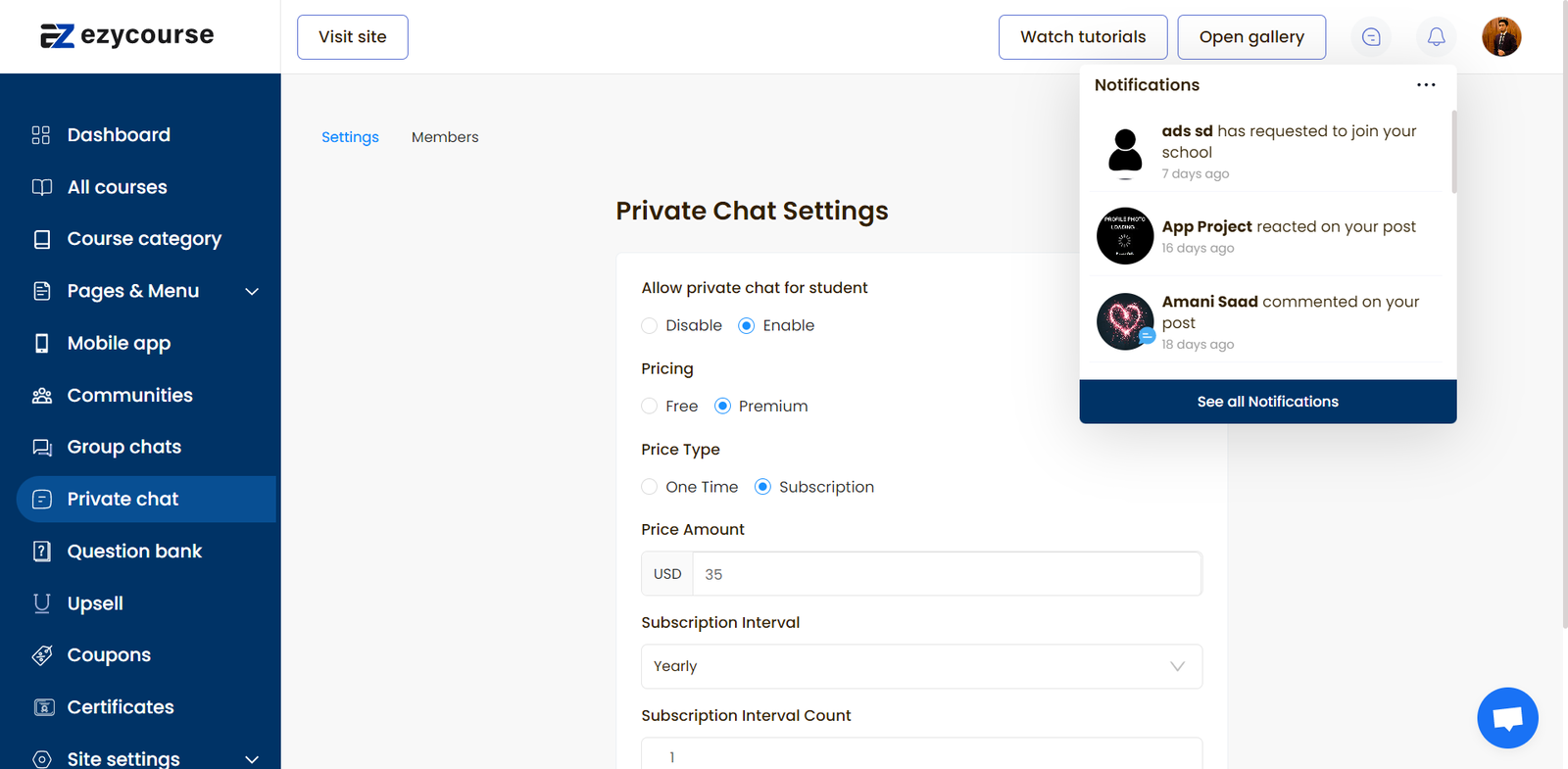Open notifications three-dot options menu
The image size is (1568, 769).
1426,85
